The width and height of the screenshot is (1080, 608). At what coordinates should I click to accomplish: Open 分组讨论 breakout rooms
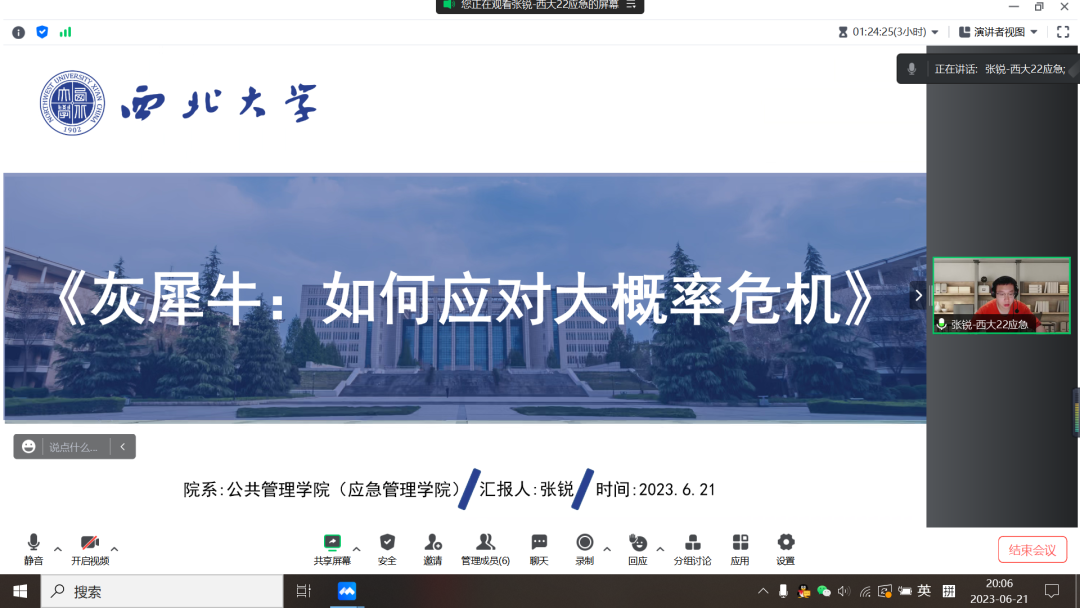[x=692, y=548]
